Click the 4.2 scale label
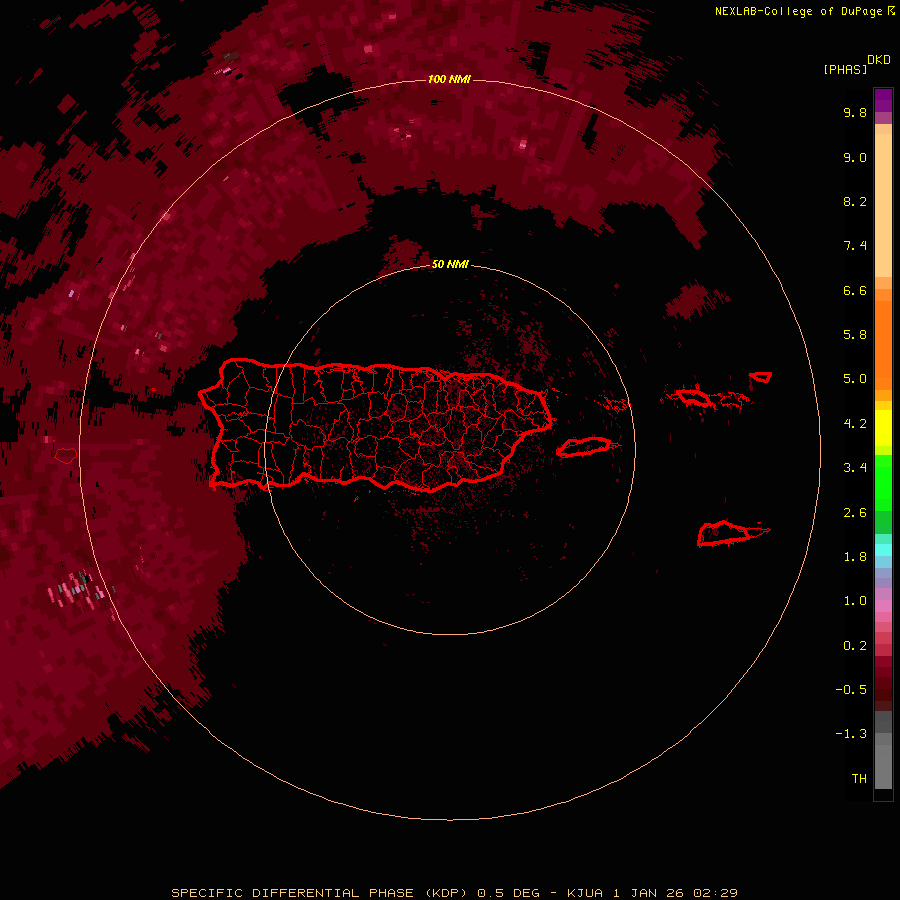Screen dimensions: 900x900 coord(855,424)
